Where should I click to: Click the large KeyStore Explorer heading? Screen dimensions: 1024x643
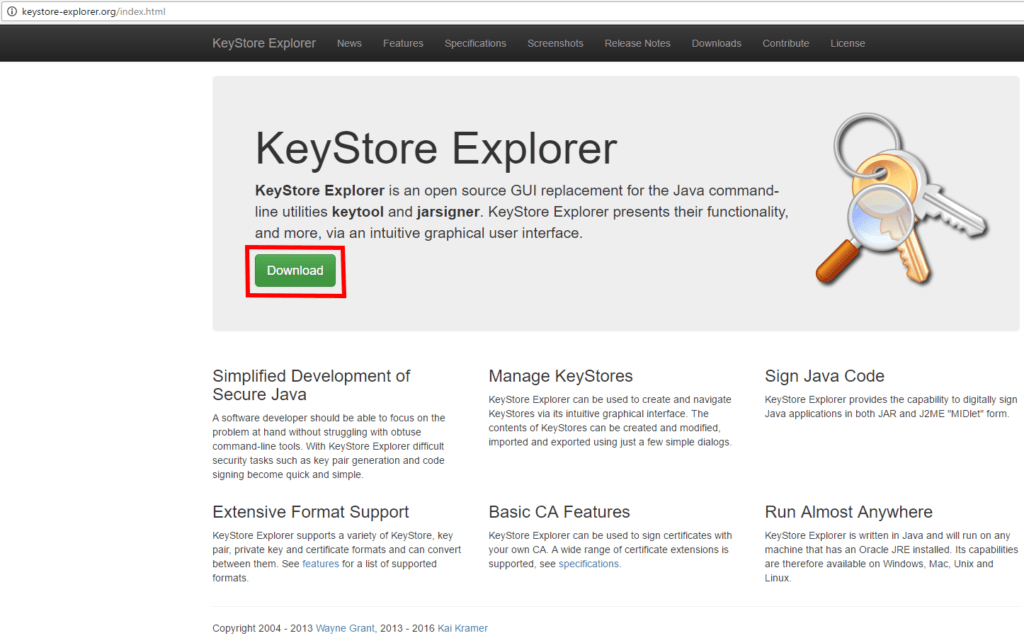(x=436, y=148)
